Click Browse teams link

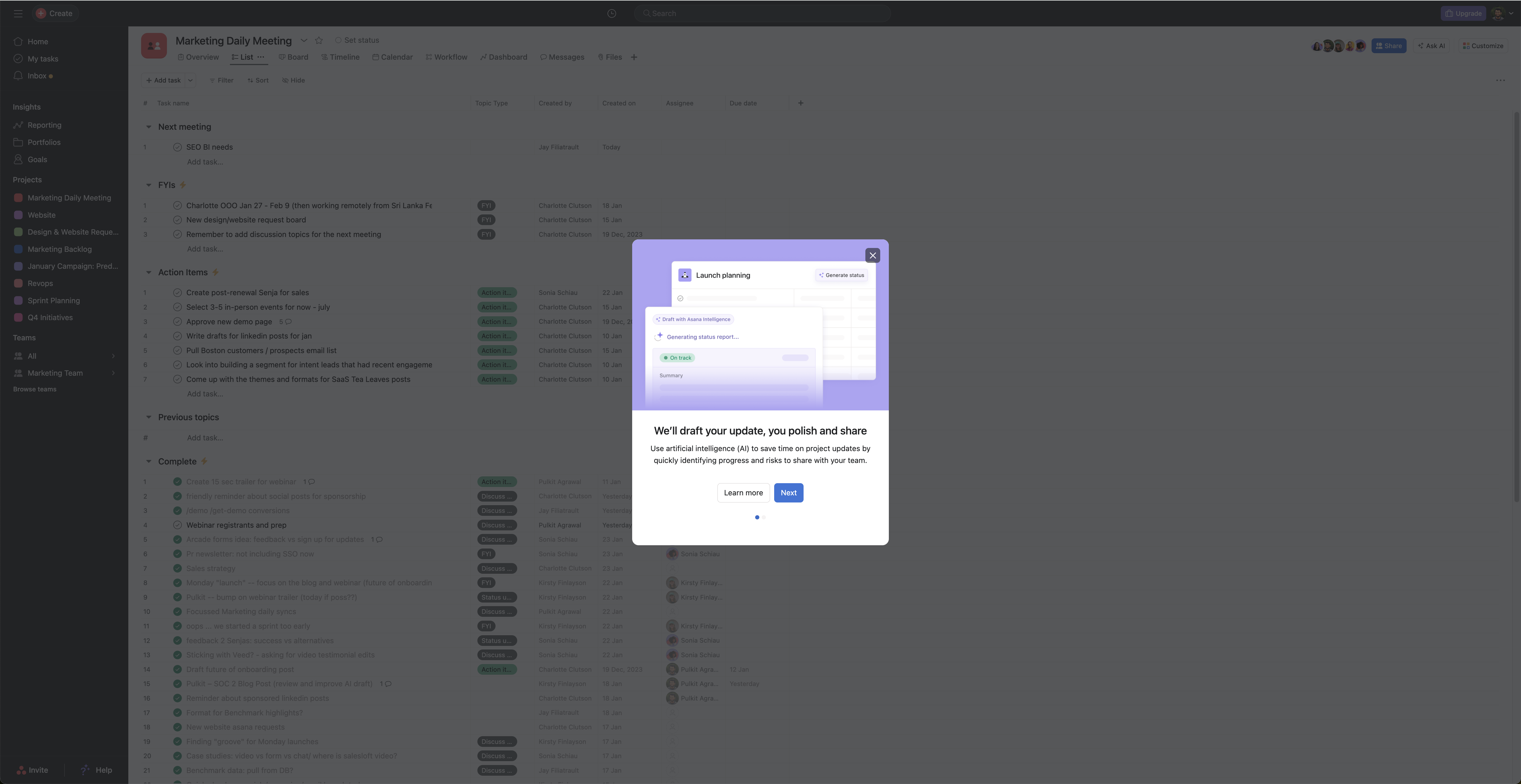(35, 389)
